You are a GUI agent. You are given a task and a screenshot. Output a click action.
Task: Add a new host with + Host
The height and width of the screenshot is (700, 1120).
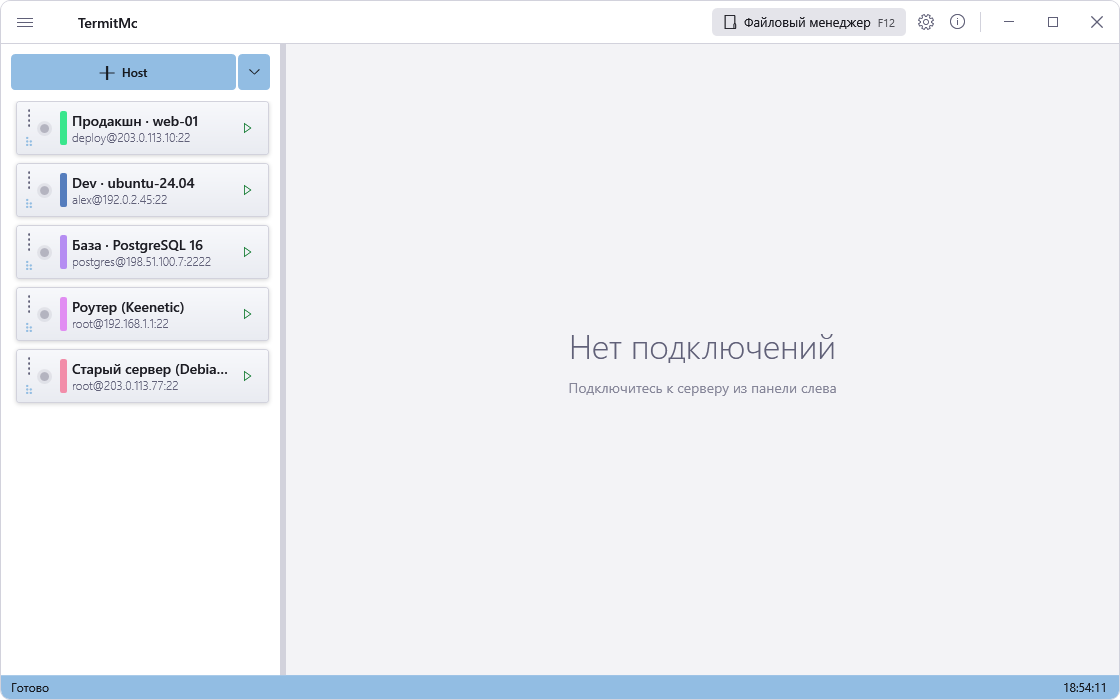point(123,72)
